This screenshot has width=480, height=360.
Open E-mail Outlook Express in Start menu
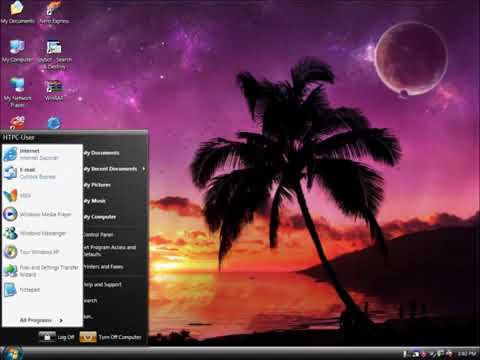coord(42,173)
